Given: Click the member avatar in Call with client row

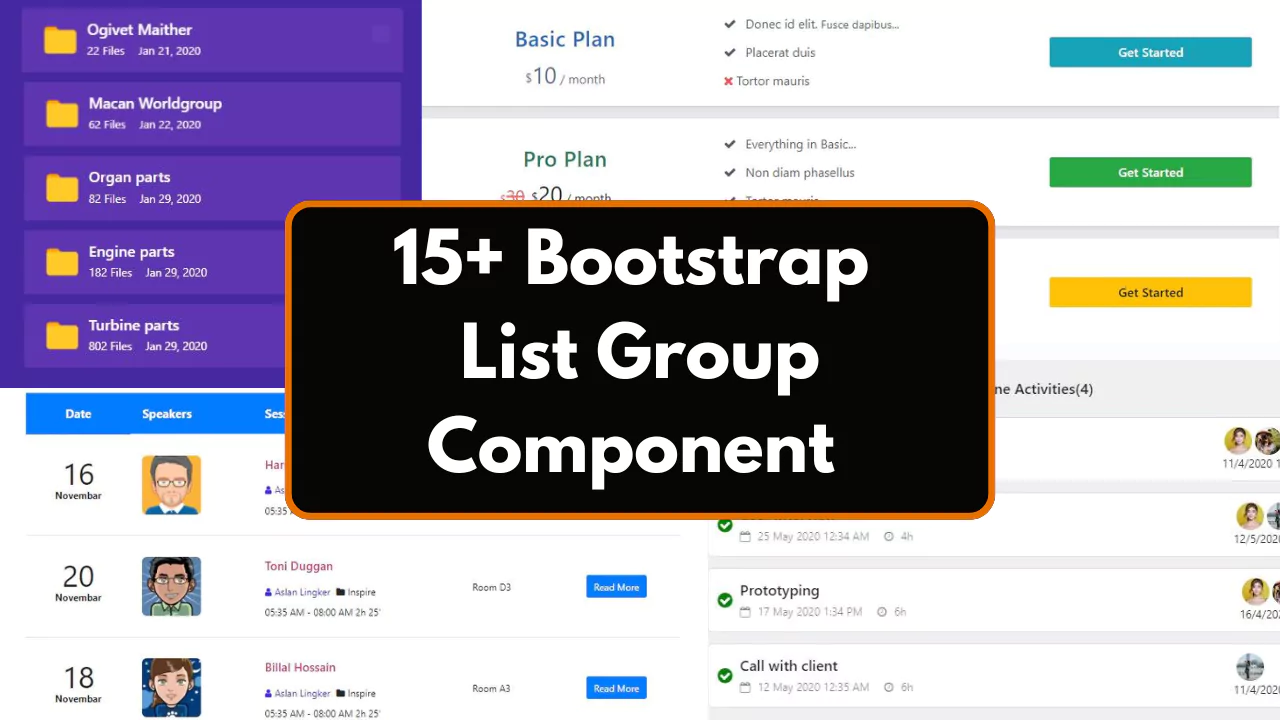Looking at the screenshot, I should tap(1250, 667).
